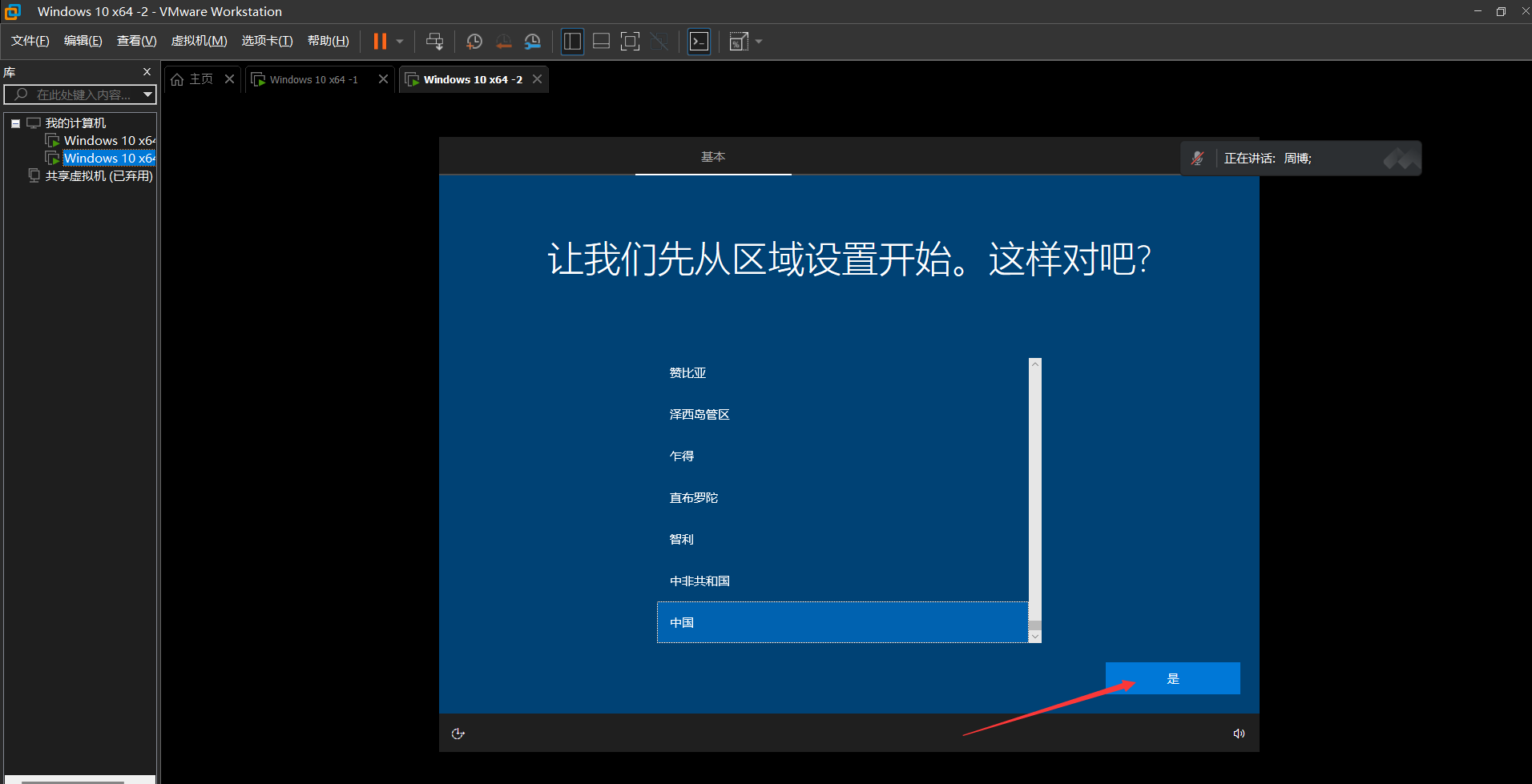The image size is (1532, 784).
Task: Open the 选项卡(T) menu
Action: pyautogui.click(x=268, y=41)
